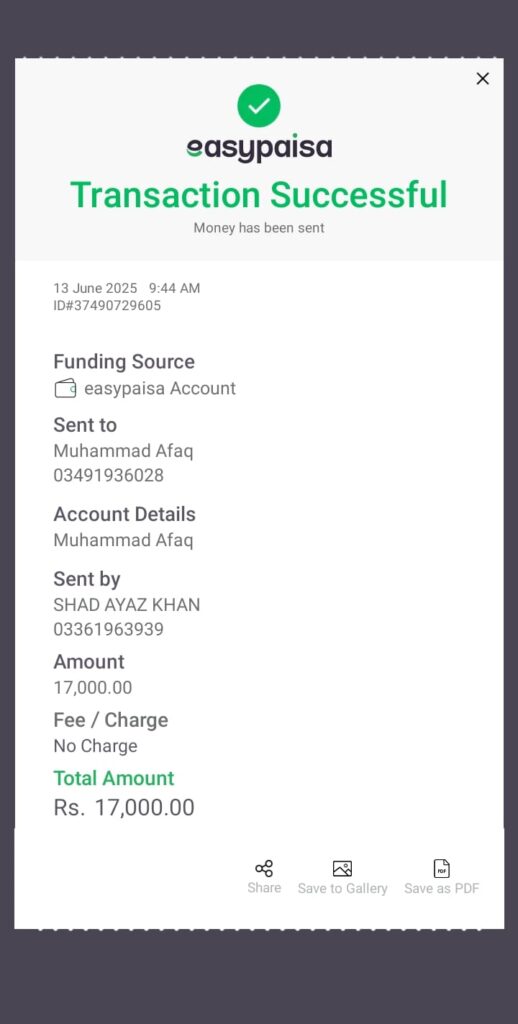Tap the Funding Source label

[x=124, y=362]
